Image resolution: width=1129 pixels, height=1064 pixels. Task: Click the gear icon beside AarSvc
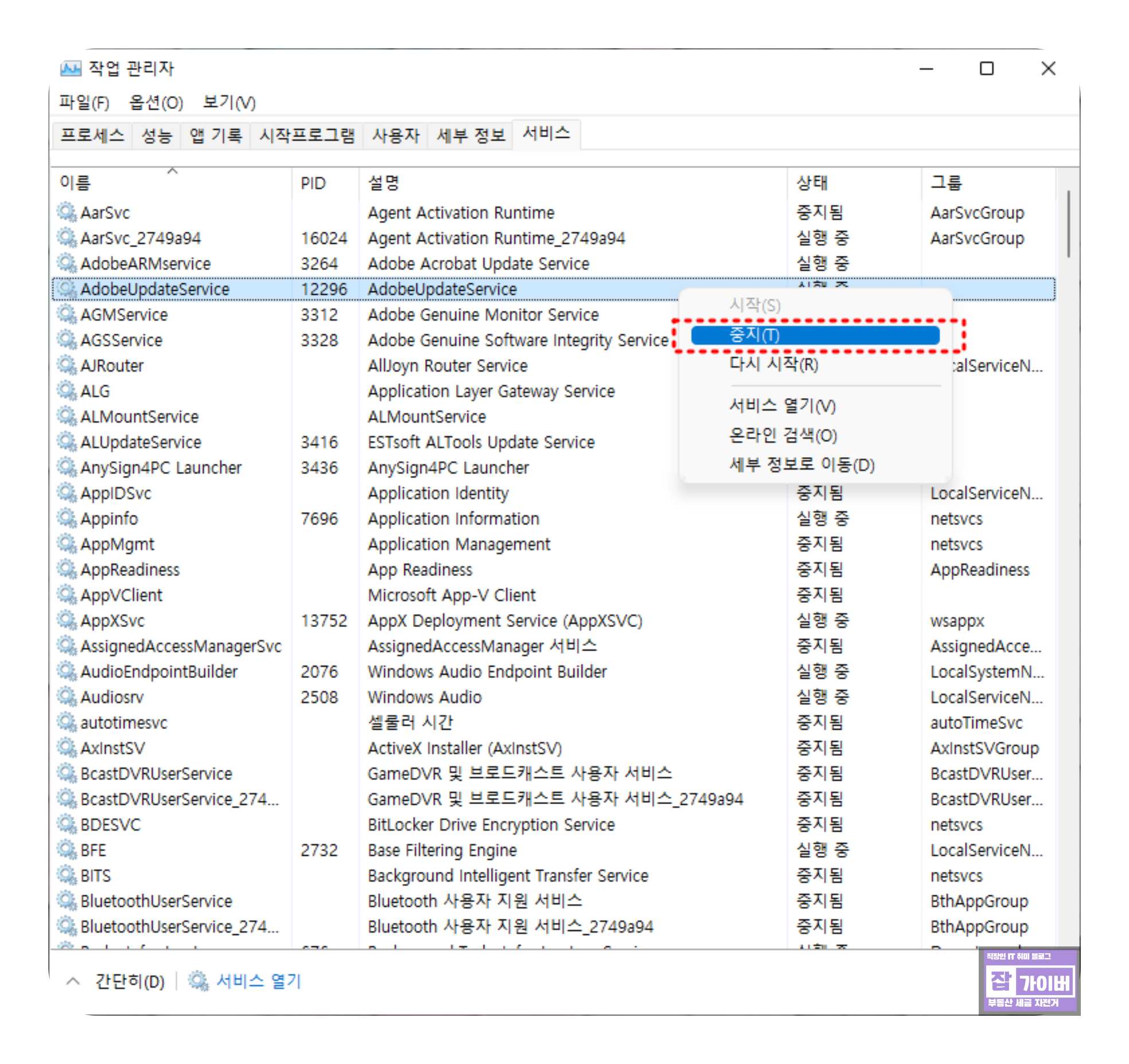(67, 212)
